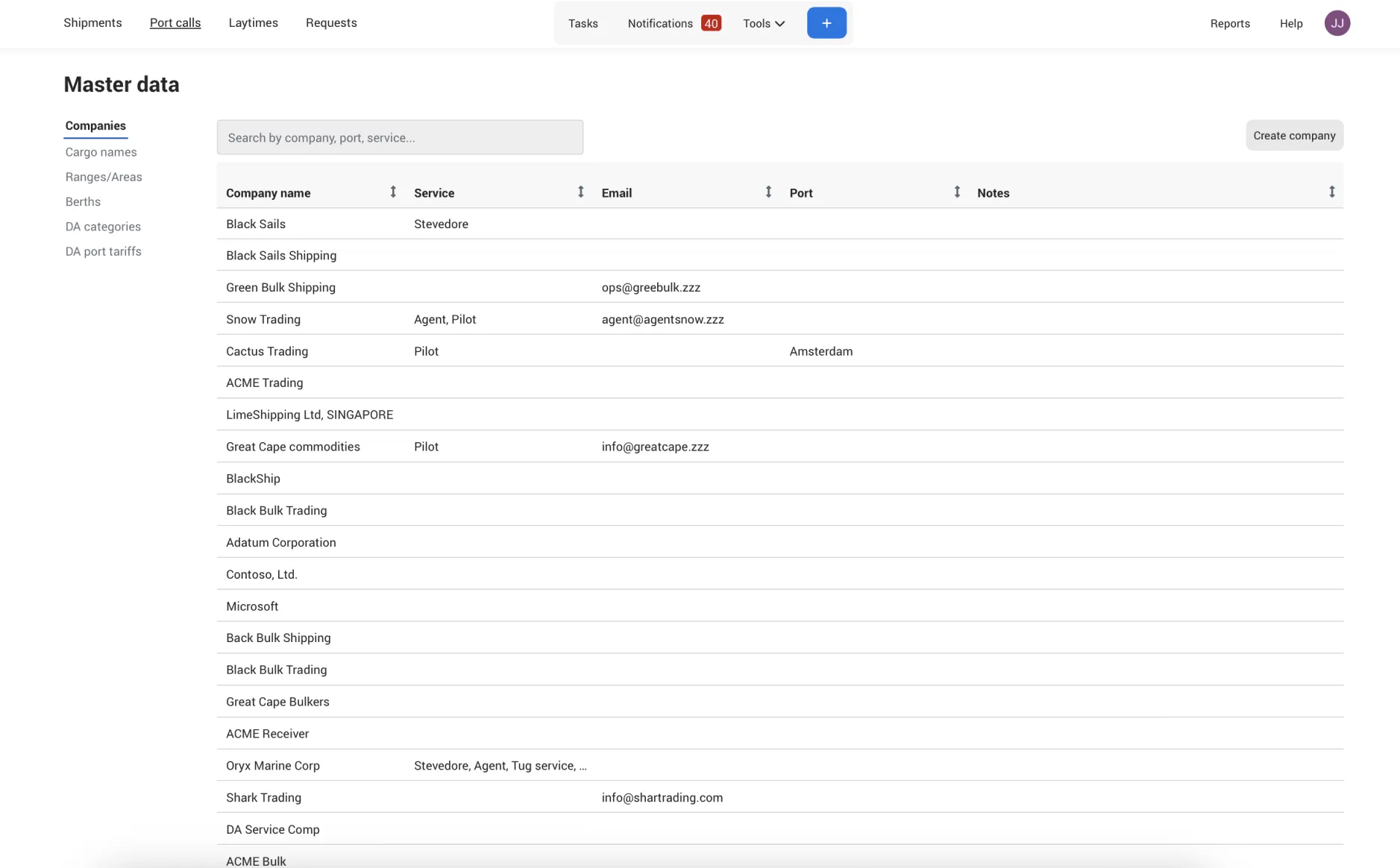Screen dimensions: 1400x868
Task: Select the Cactus Trading company row
Action: 780,350
